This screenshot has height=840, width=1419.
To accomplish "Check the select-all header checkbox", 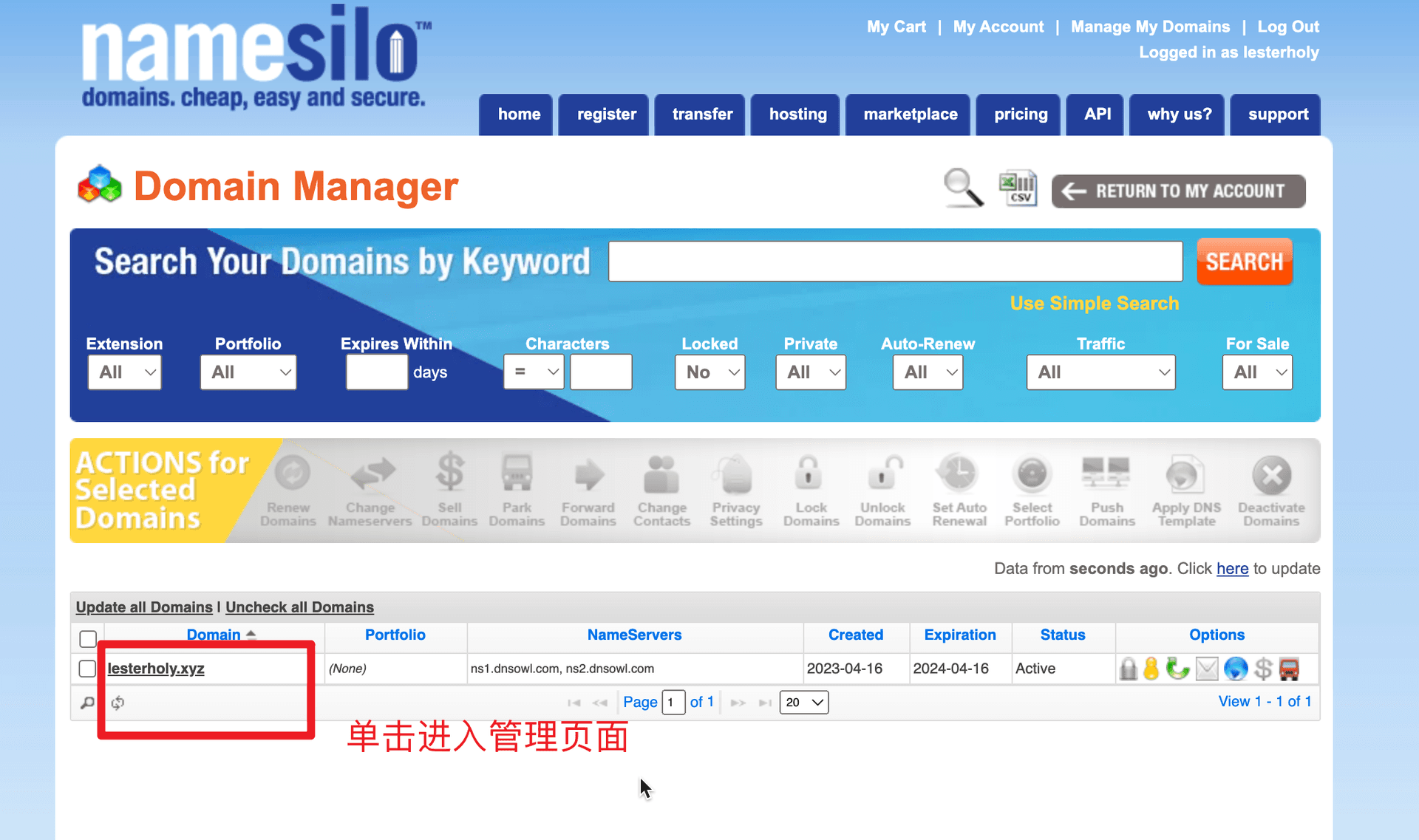I will pos(88,638).
